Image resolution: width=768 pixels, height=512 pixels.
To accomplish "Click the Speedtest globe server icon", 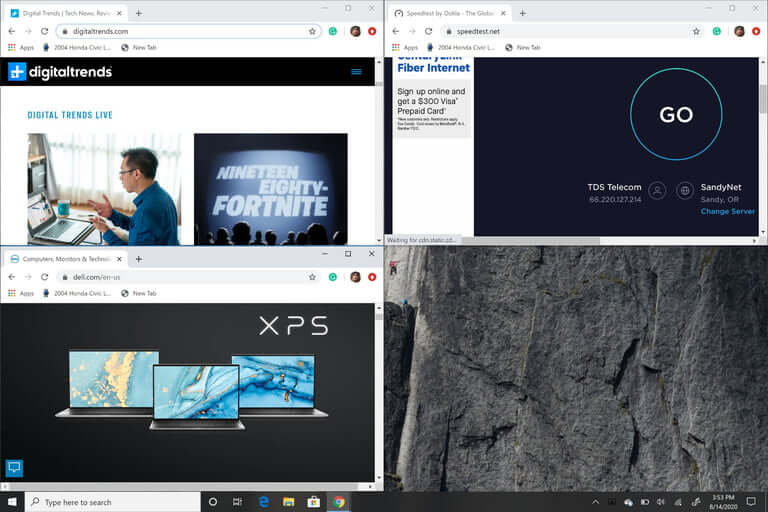I will (x=685, y=190).
